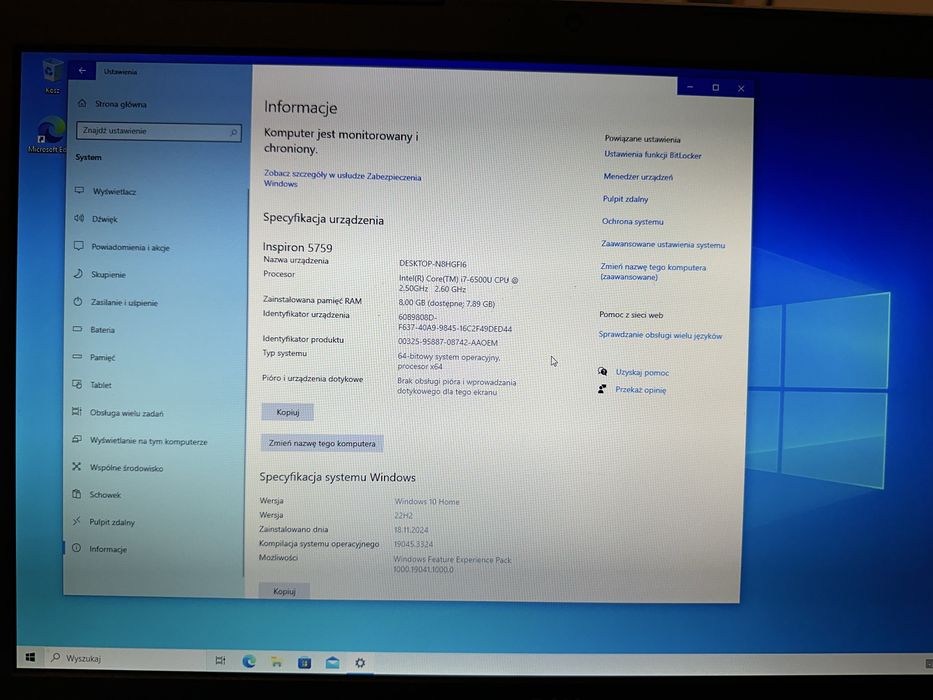Click Settings gear on taskbar
The height and width of the screenshot is (700, 933).
pos(360,662)
